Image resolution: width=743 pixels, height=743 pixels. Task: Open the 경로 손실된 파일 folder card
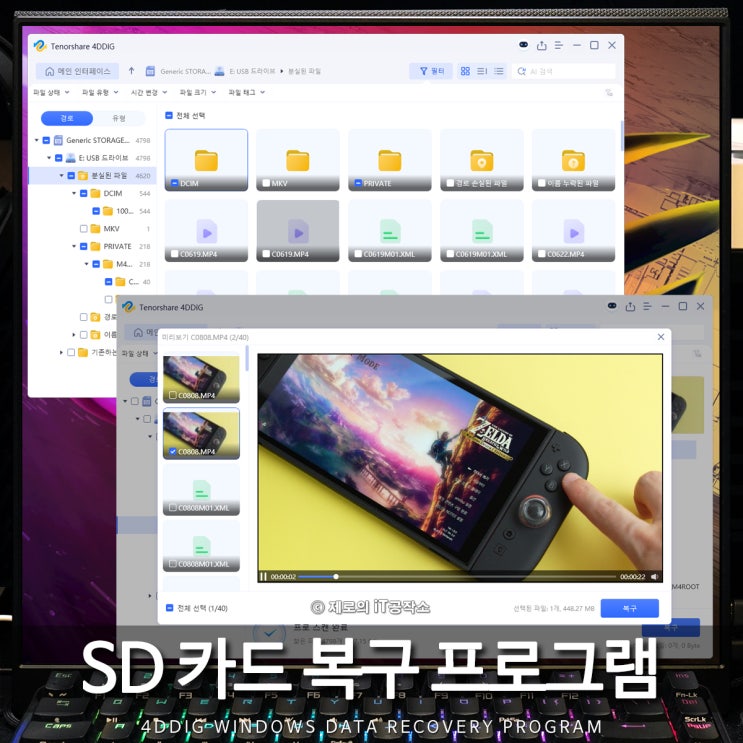point(481,160)
